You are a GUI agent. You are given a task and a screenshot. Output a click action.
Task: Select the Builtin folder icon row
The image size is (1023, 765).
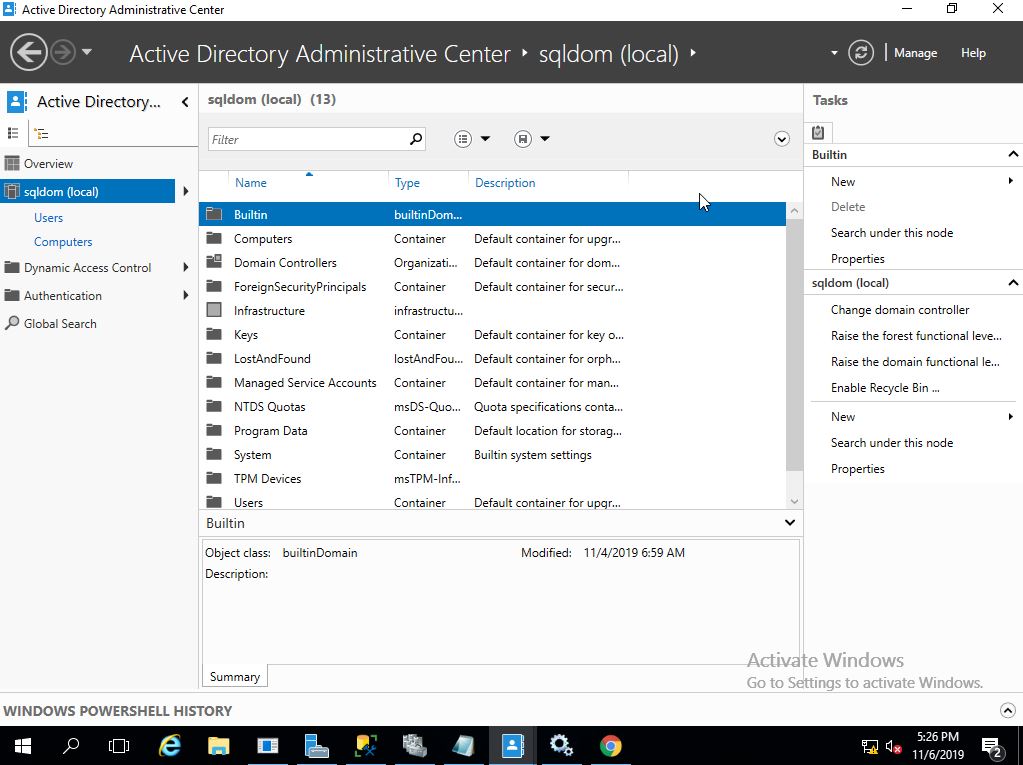coord(214,214)
